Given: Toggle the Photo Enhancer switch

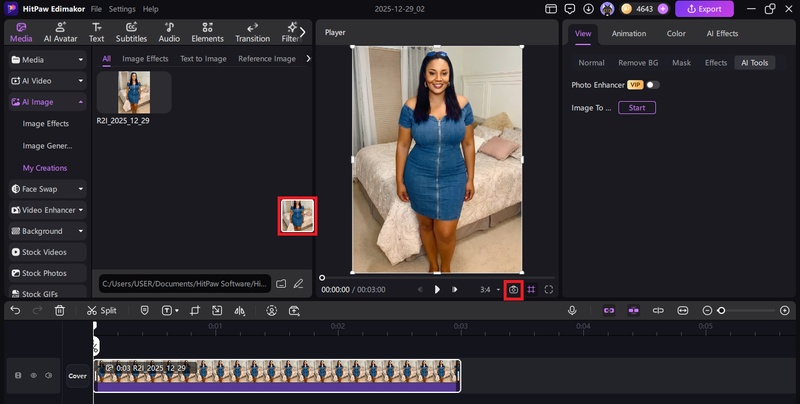Looking at the screenshot, I should [x=653, y=85].
